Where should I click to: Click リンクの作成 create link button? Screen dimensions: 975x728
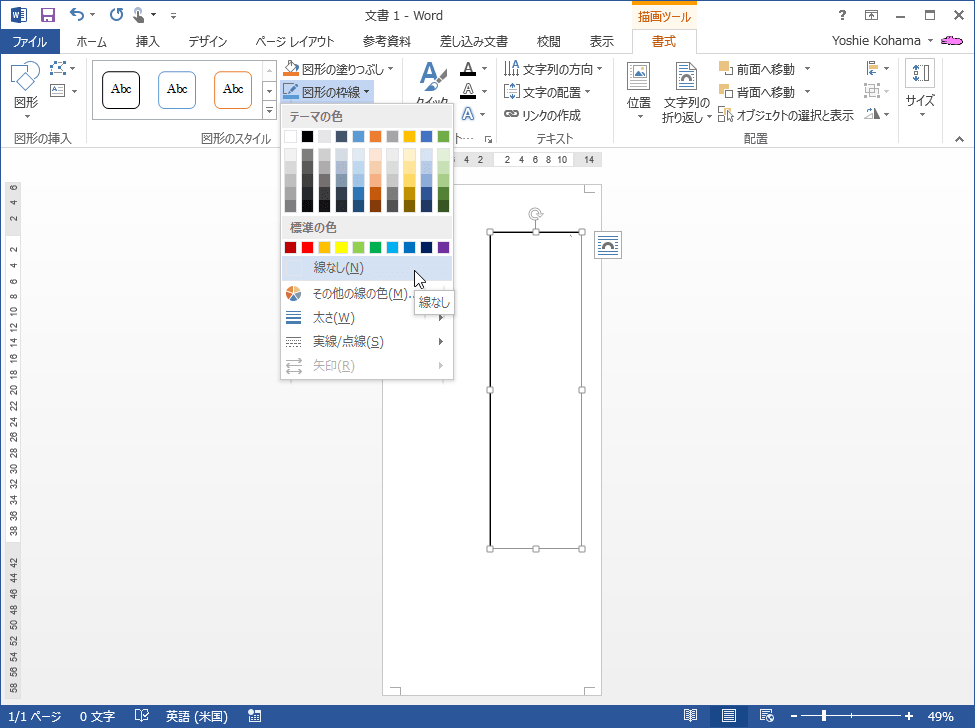(x=542, y=115)
